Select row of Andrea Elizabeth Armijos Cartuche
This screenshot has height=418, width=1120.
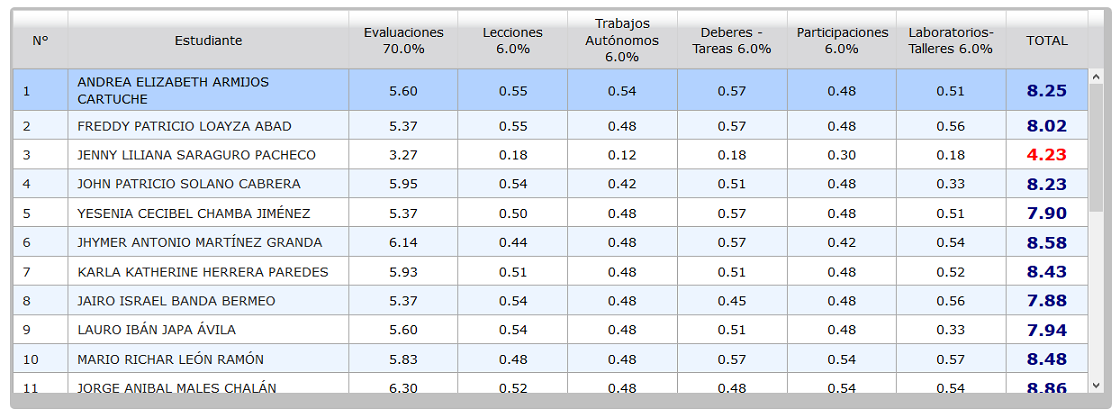click(550, 91)
